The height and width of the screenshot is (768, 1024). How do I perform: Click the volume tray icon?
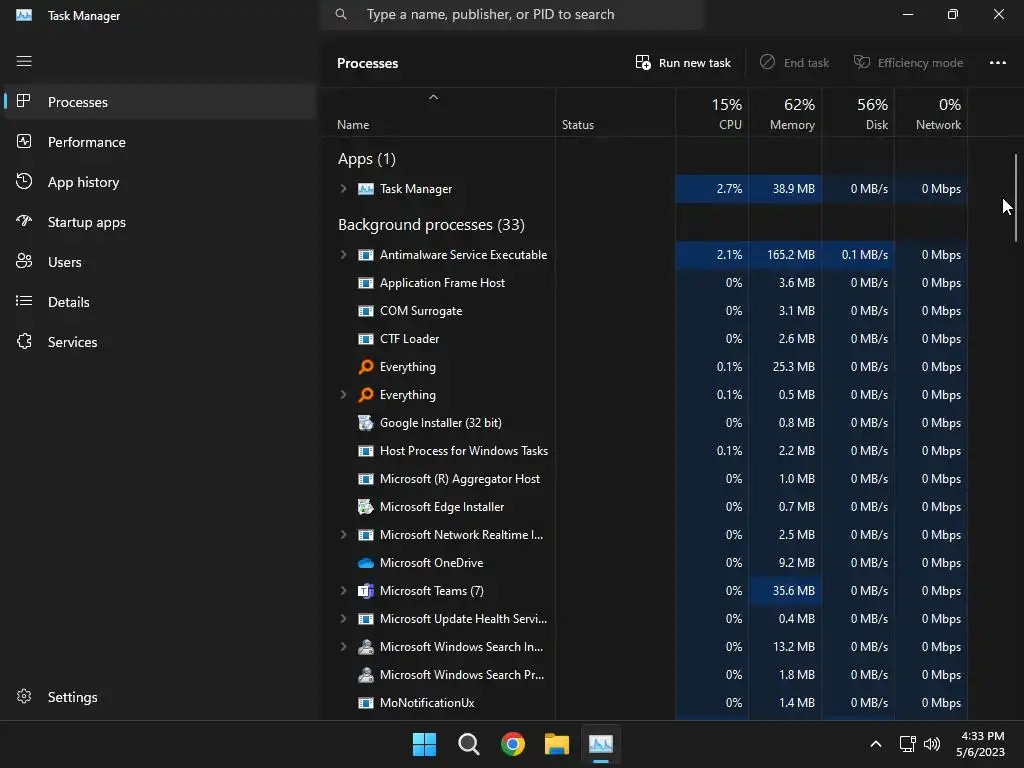(x=932, y=744)
